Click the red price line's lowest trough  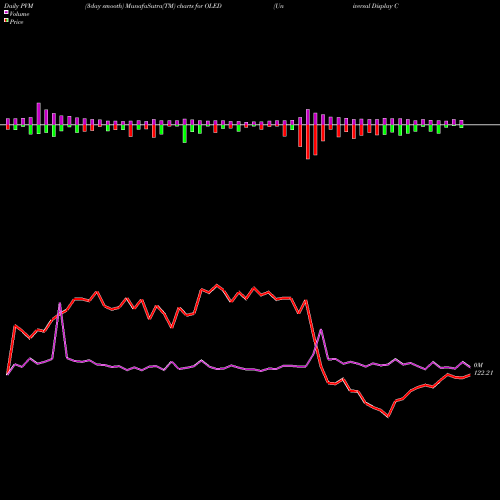point(388,416)
